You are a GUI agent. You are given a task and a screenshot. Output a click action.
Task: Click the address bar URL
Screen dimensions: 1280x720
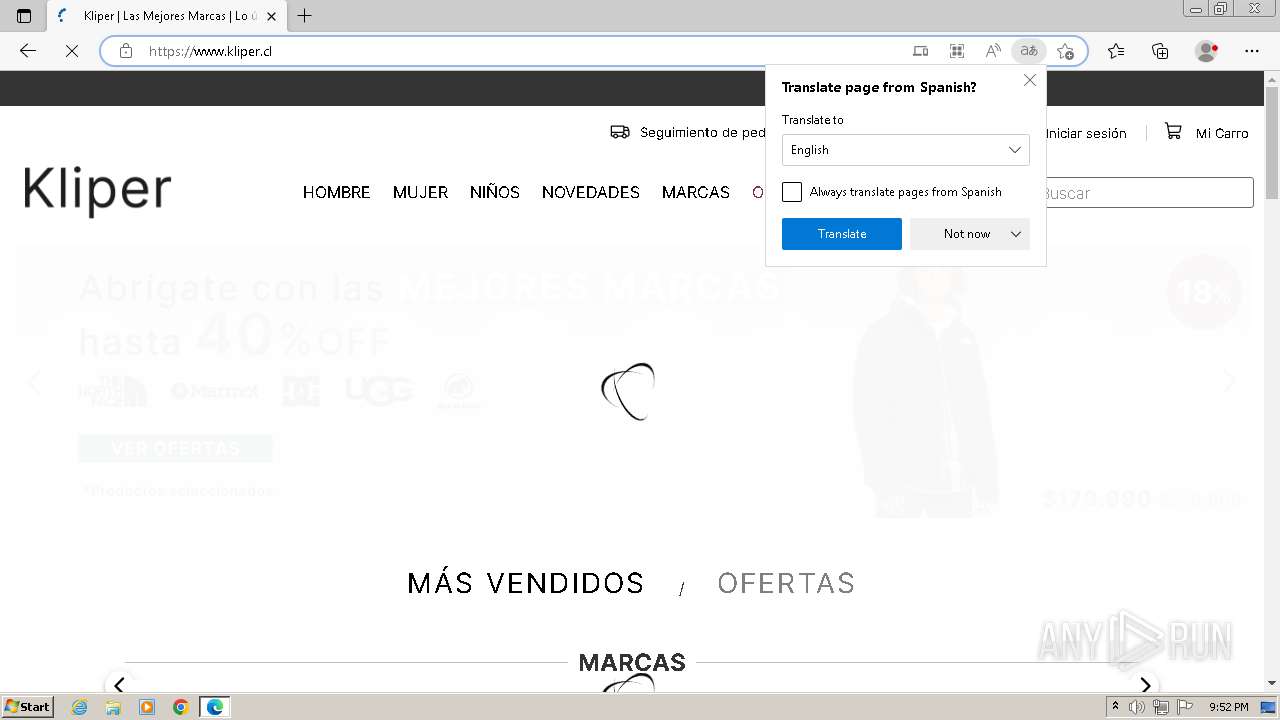tap(210, 51)
